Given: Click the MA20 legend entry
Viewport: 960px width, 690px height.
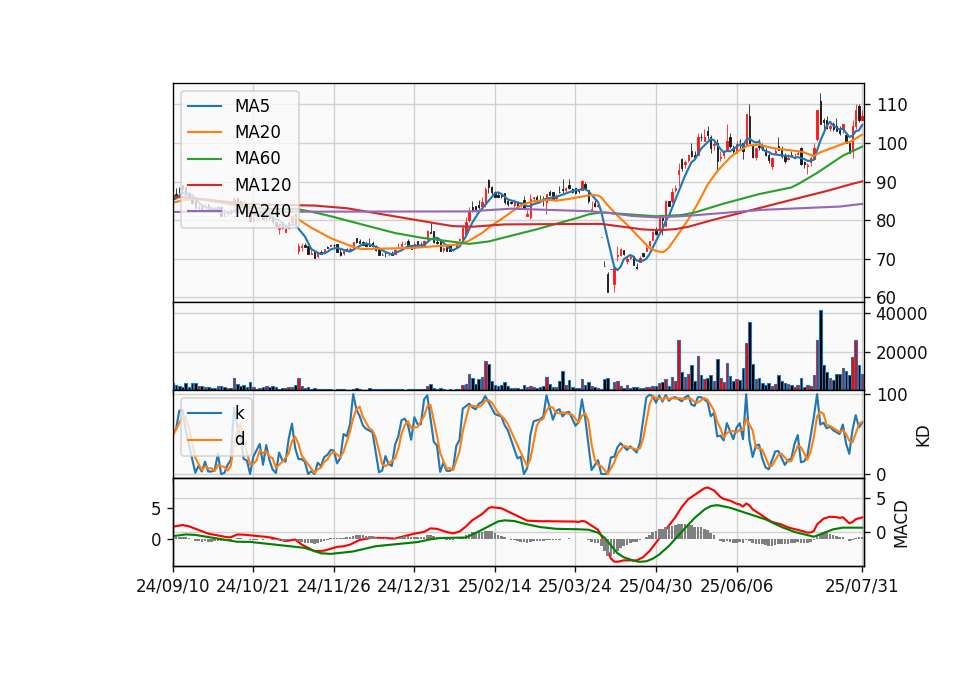Looking at the screenshot, I should tap(234, 132).
